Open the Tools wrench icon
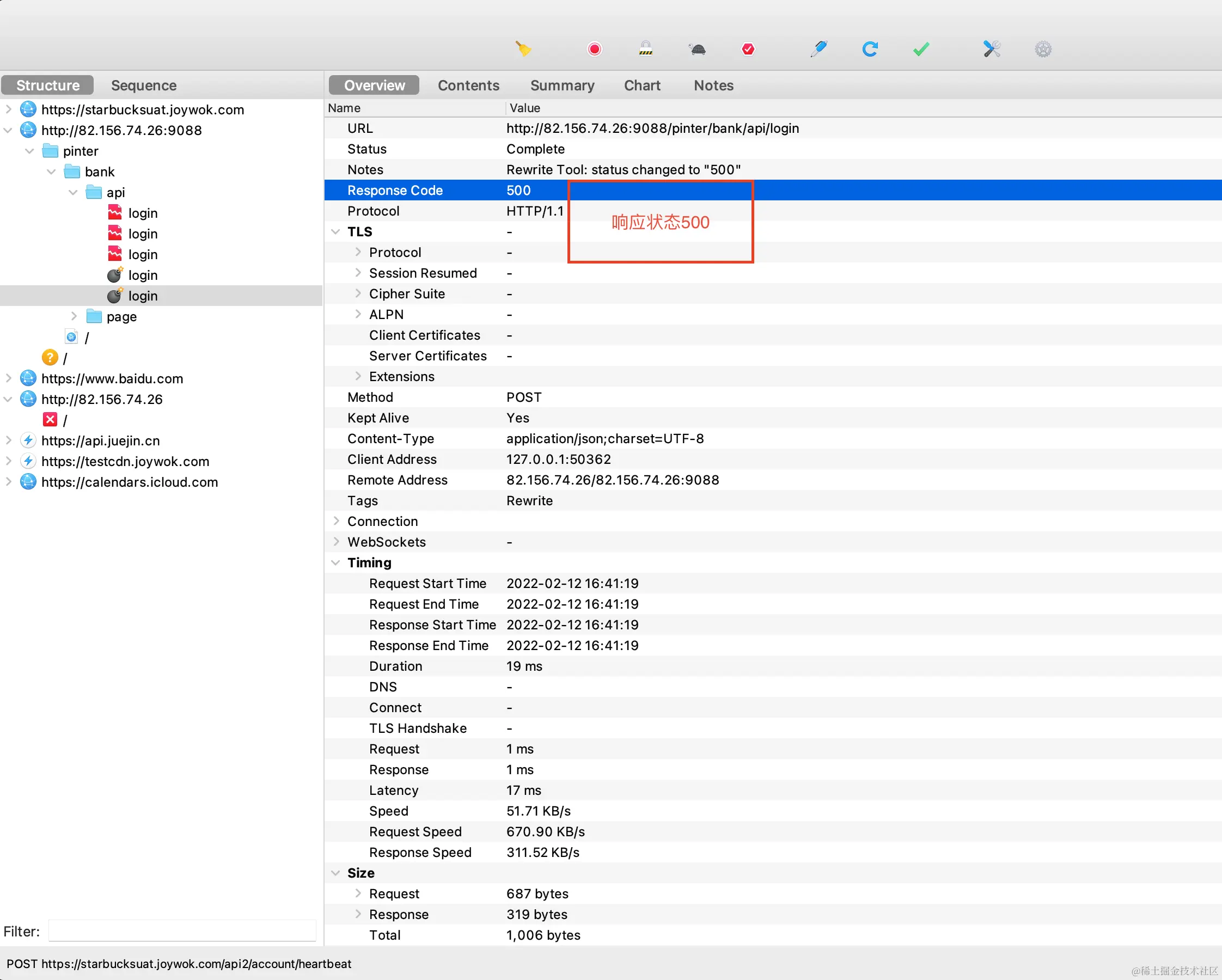1222x980 pixels. [x=991, y=50]
